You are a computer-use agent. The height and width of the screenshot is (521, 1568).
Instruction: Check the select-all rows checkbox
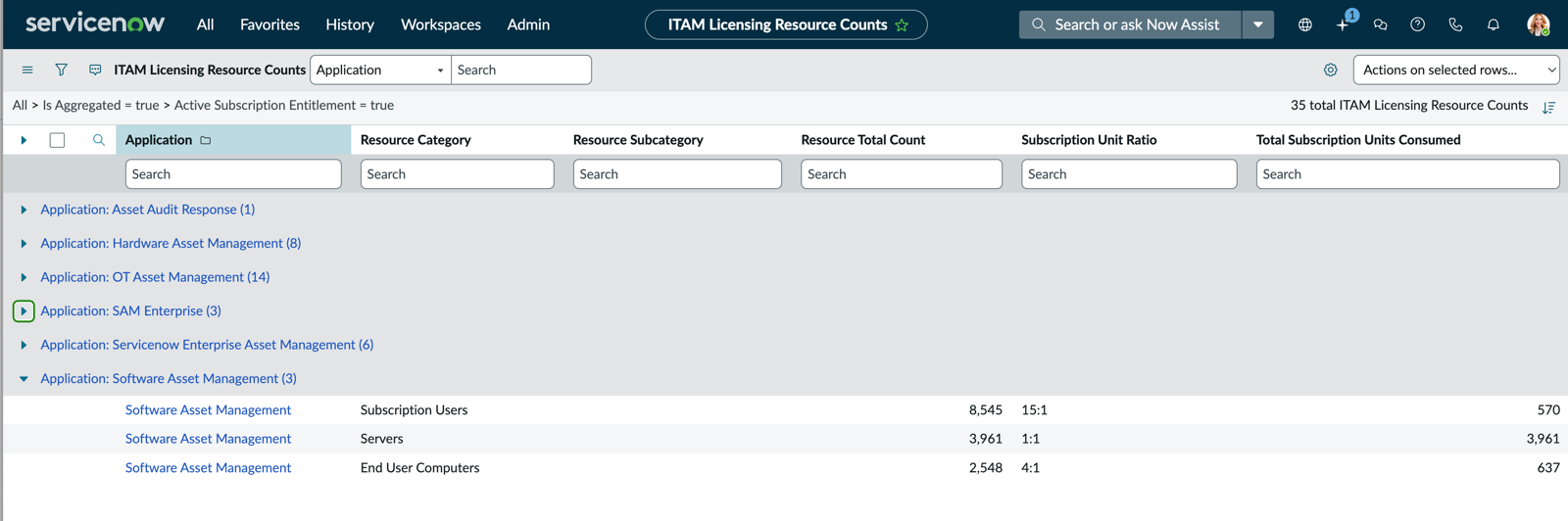57,140
